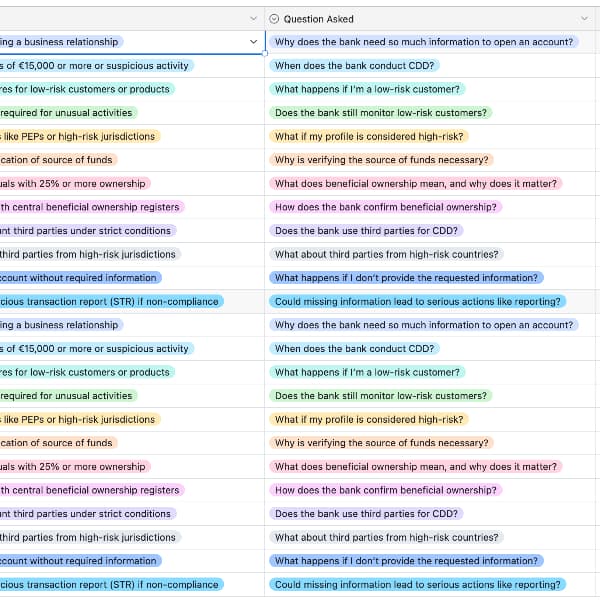The image size is (600, 600).
Task: Select the second 'What about third parties from high-risk countries?' tag
Action: click(x=386, y=538)
